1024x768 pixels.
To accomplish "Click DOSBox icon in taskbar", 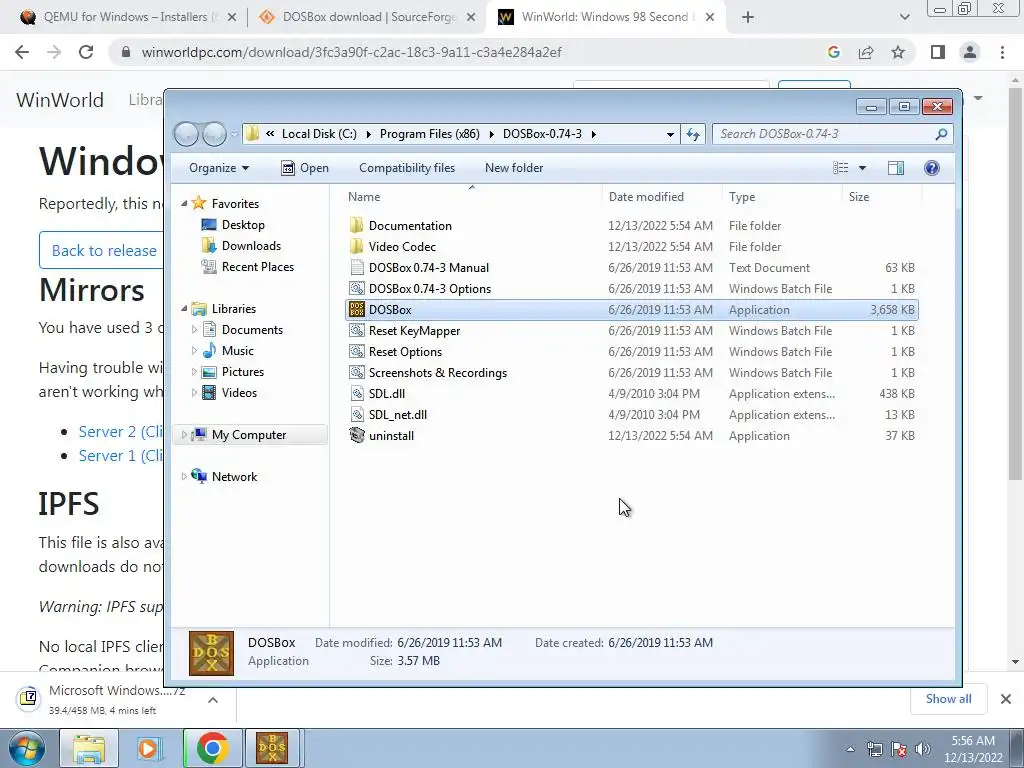I will tap(272, 748).
